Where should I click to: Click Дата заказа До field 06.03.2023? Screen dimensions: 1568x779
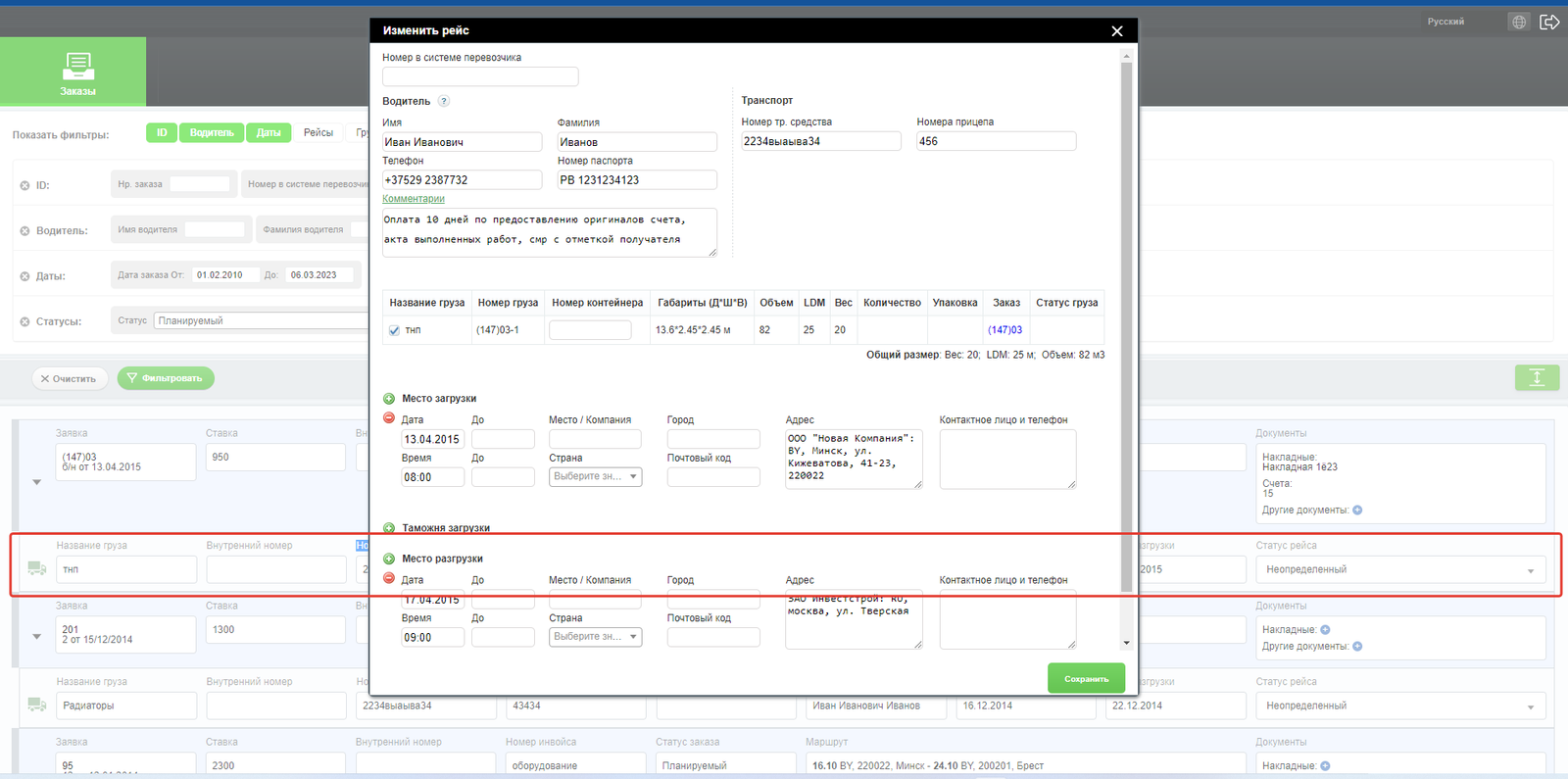[319, 275]
